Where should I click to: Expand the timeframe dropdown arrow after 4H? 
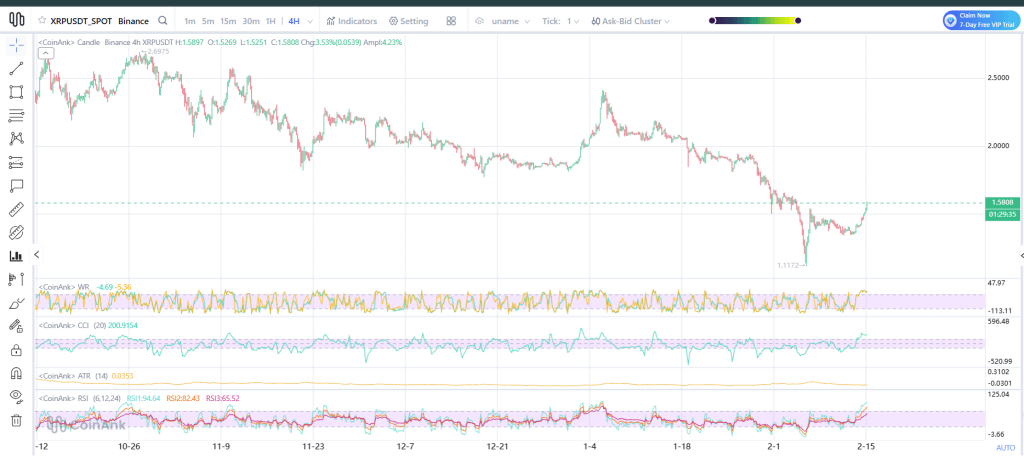(x=312, y=20)
